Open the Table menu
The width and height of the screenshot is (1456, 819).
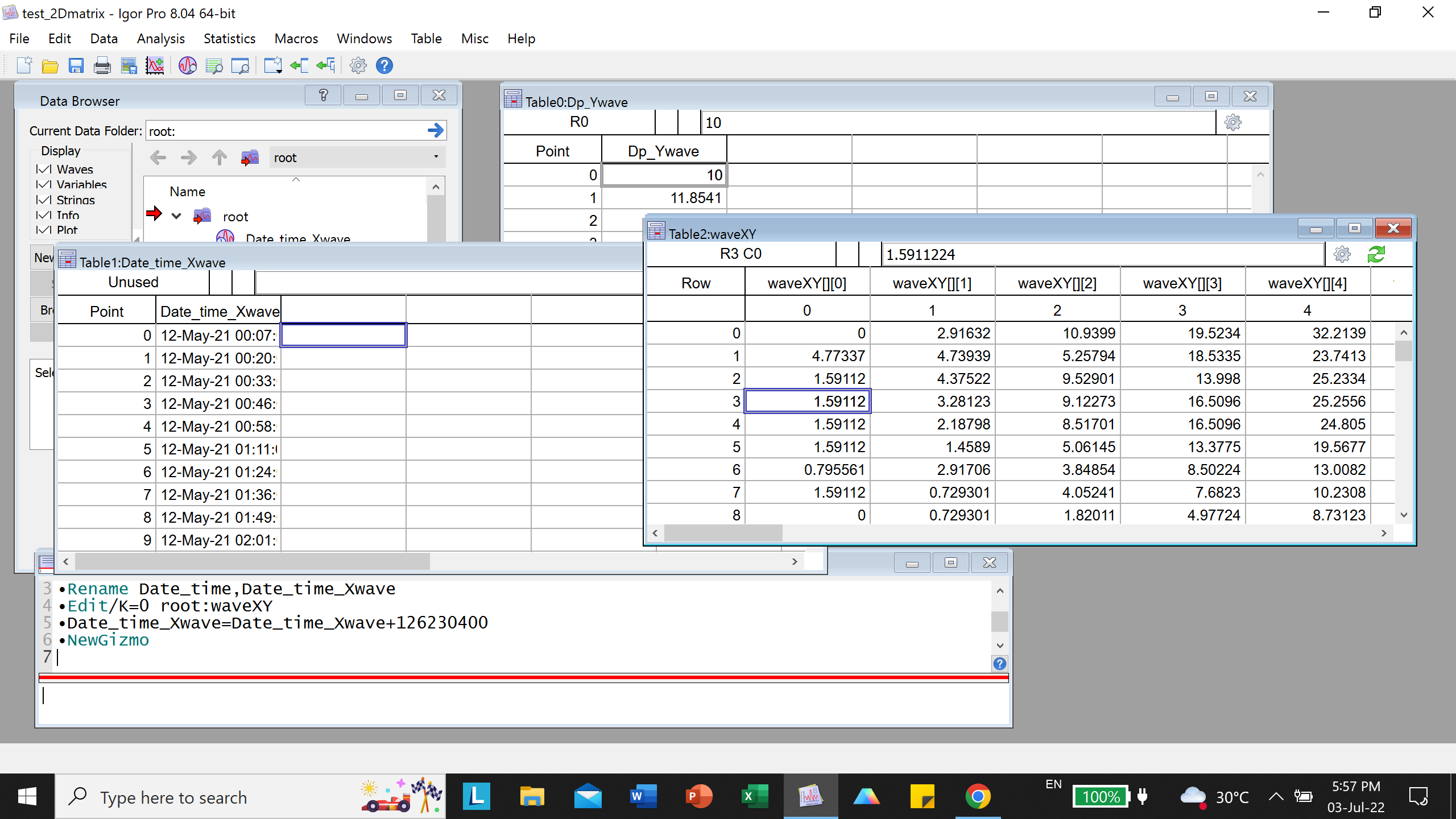(426, 39)
